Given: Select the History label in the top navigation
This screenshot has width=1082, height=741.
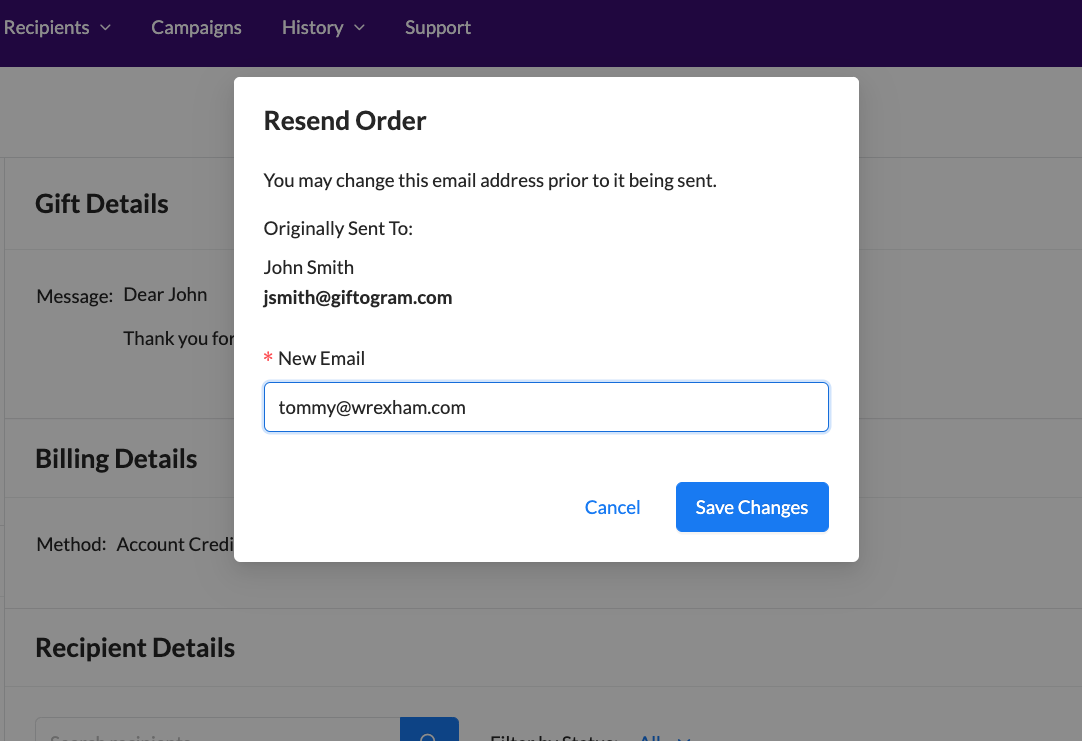Looking at the screenshot, I should click(x=312, y=28).
